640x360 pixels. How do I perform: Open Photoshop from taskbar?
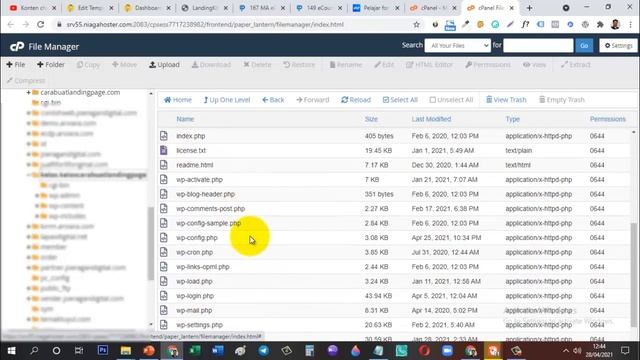pos(103,351)
